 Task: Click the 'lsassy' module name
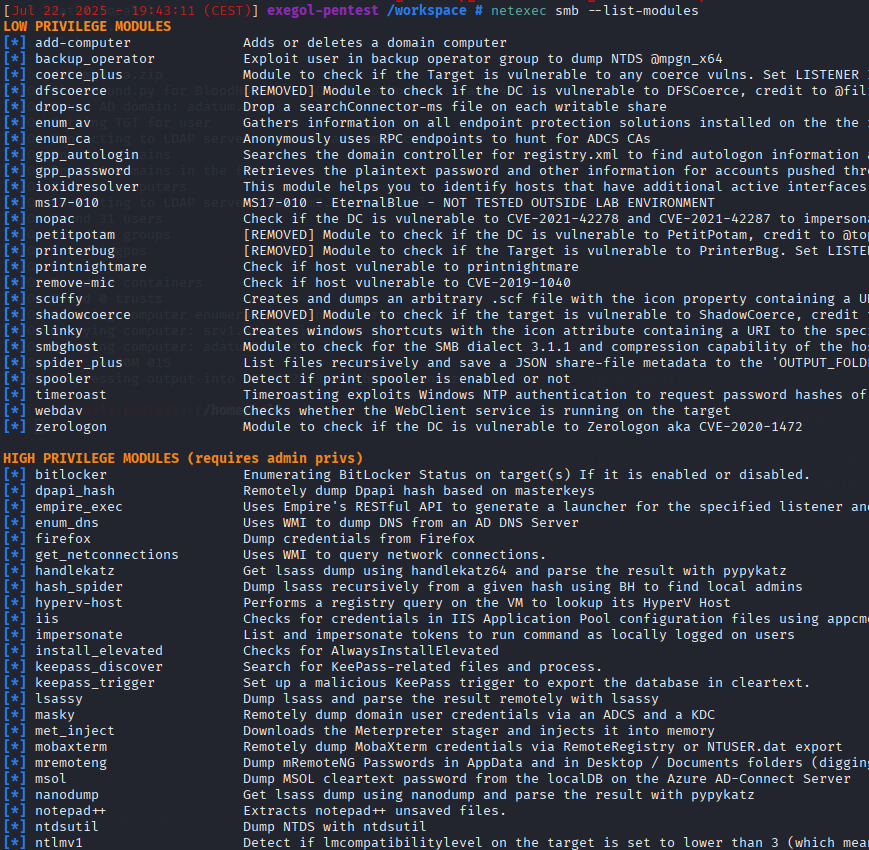(x=59, y=699)
